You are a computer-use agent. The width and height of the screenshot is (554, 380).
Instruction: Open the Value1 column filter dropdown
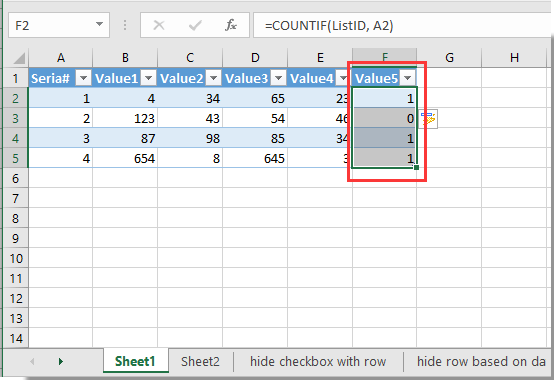point(149,78)
